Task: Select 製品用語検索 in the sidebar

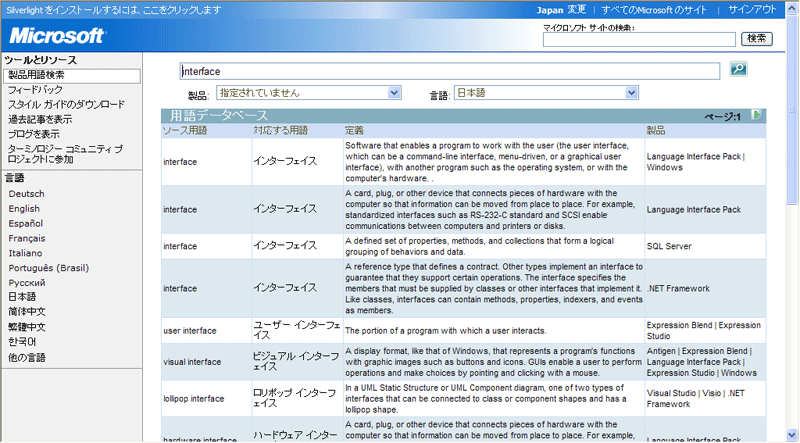Action: coord(71,75)
